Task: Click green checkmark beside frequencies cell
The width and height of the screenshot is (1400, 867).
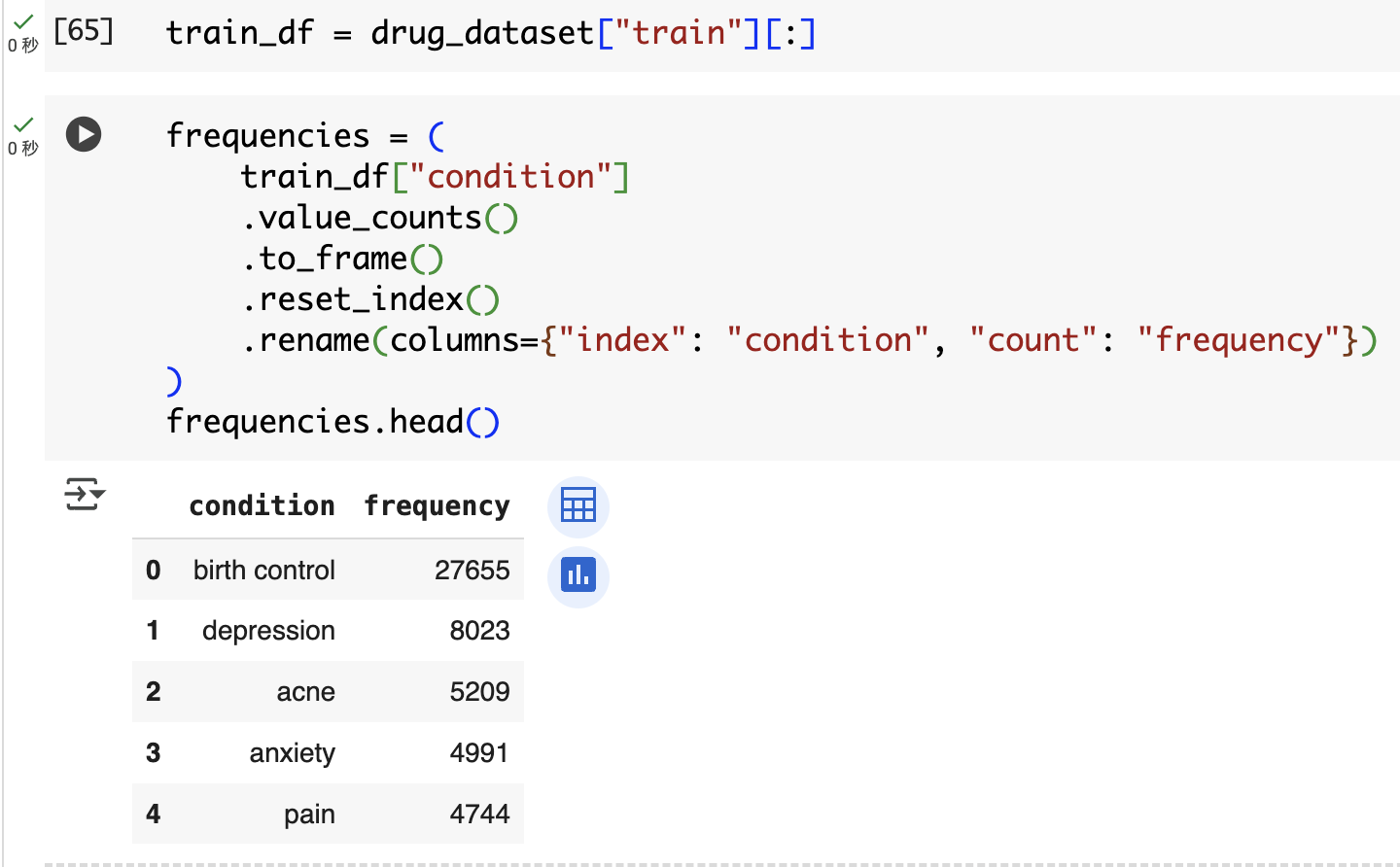Action: point(23,123)
